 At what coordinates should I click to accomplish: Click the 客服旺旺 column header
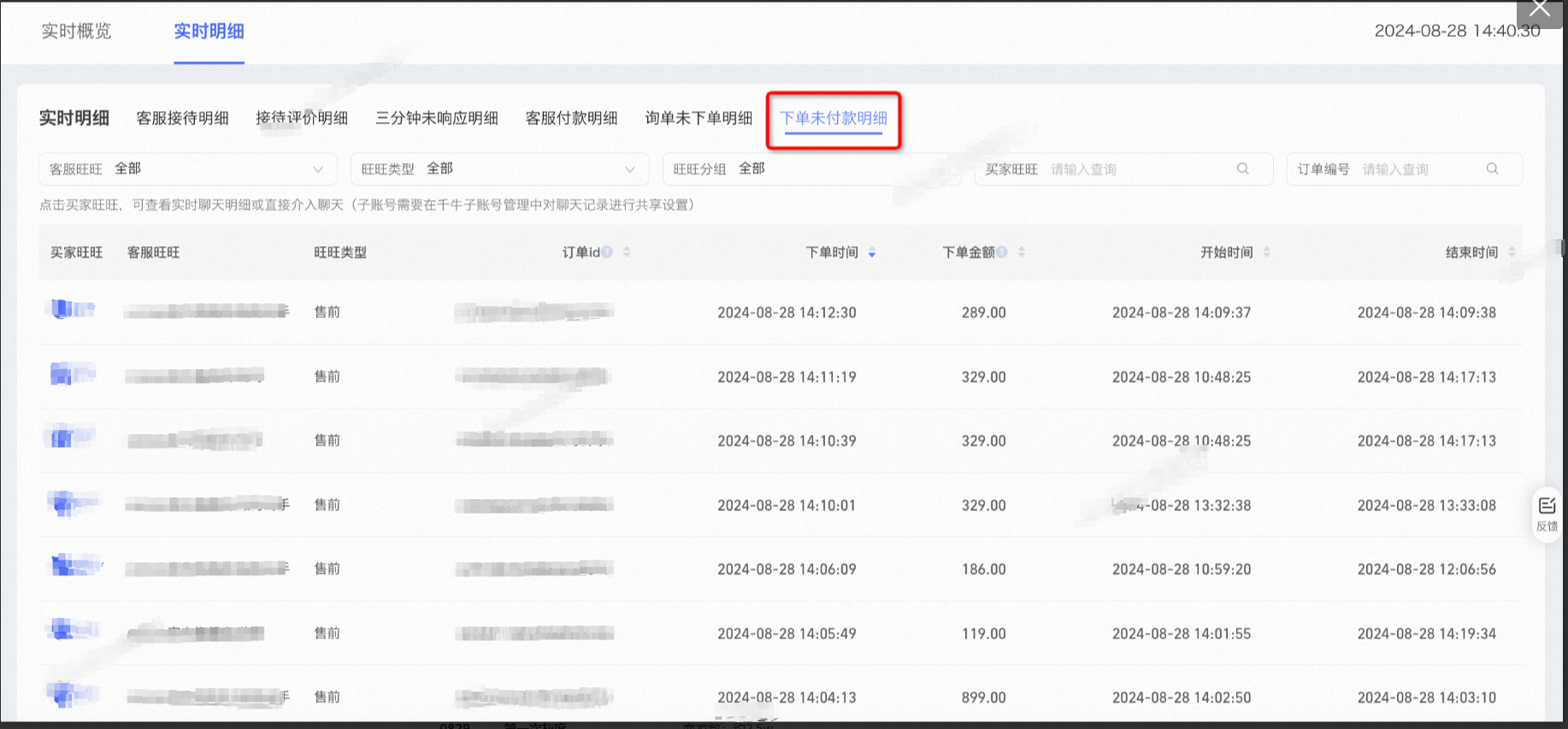click(153, 252)
